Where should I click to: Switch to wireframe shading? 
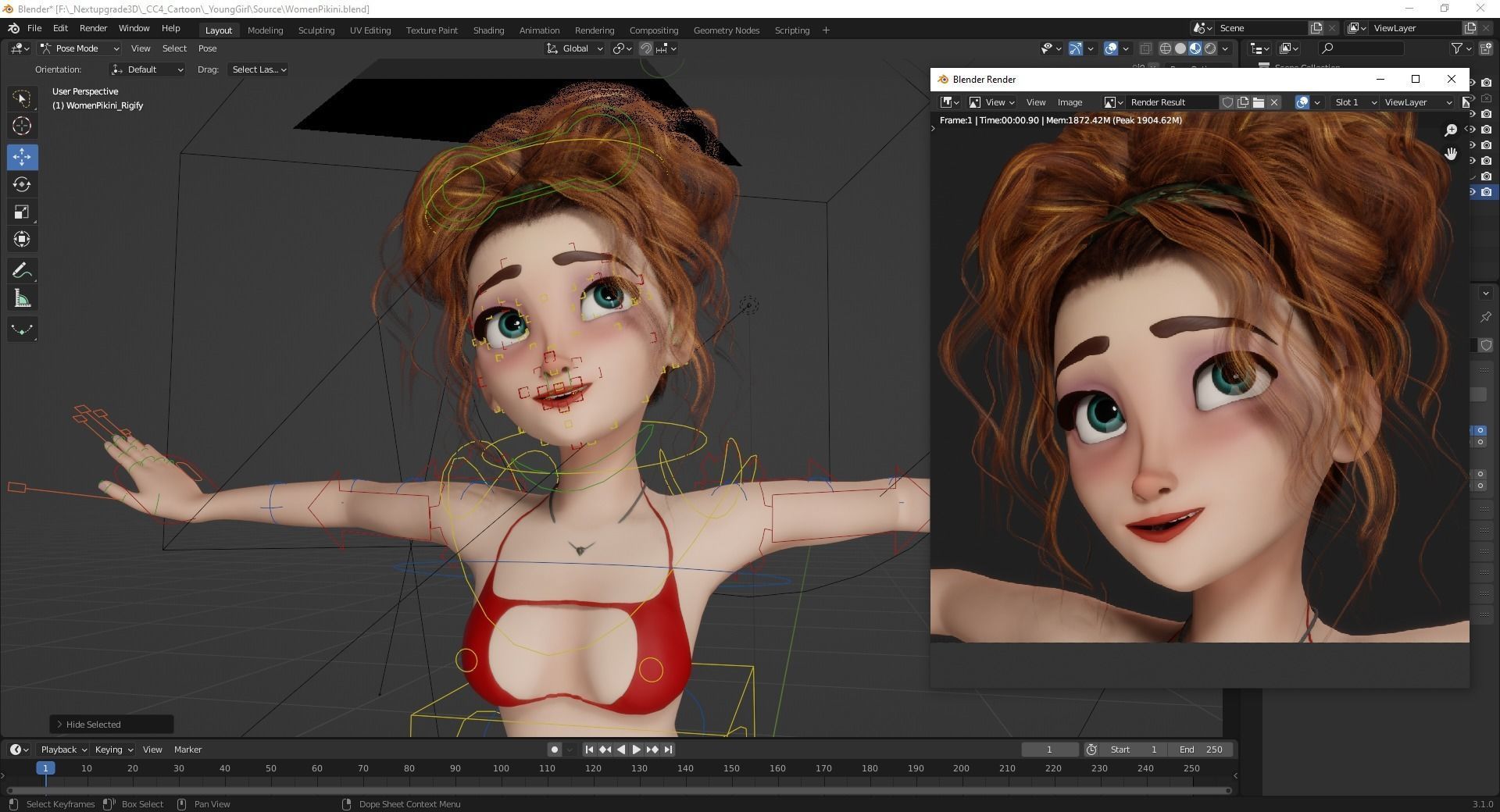[1166, 48]
